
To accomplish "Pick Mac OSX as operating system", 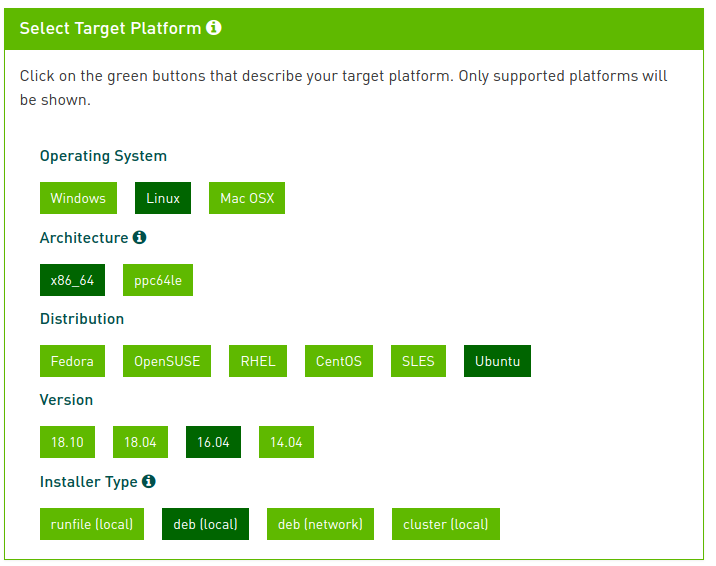I will point(247,198).
